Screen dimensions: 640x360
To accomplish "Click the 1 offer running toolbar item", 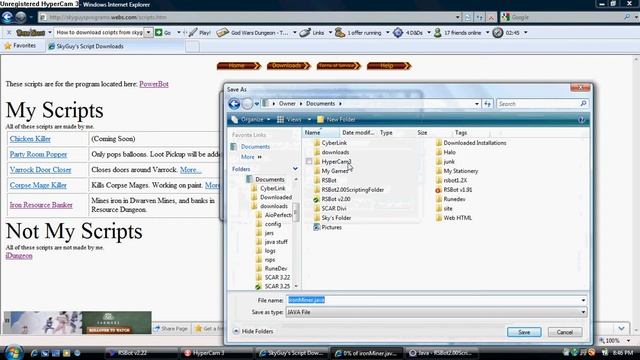I will pos(358,33).
